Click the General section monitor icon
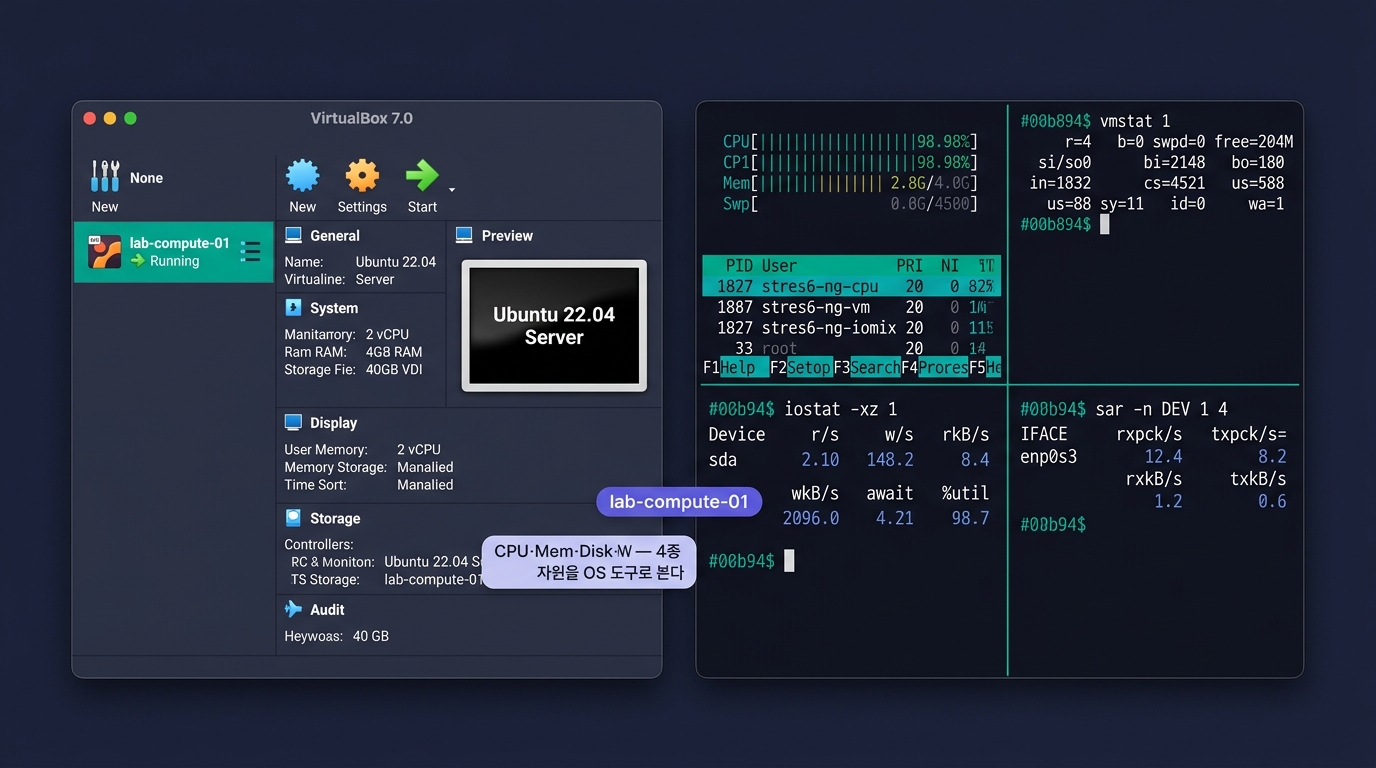The width and height of the screenshot is (1376, 768). tap(293, 236)
